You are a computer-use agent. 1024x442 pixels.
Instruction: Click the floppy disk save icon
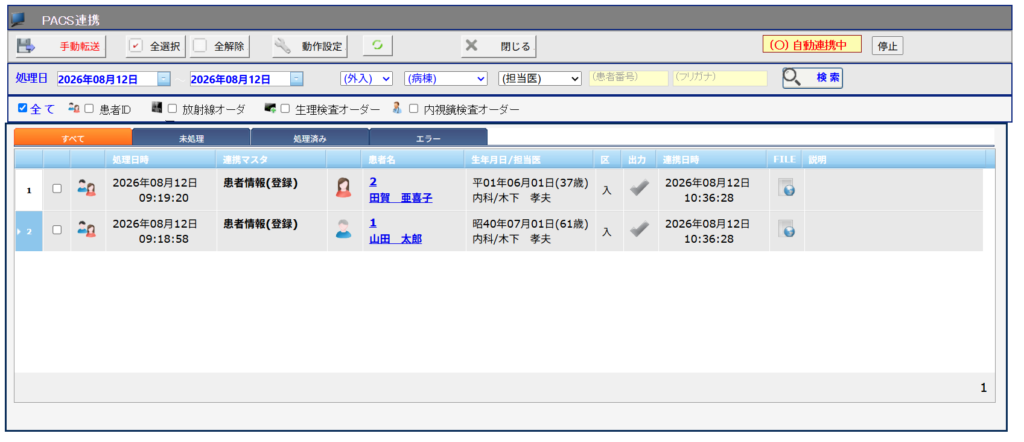click(x=25, y=46)
